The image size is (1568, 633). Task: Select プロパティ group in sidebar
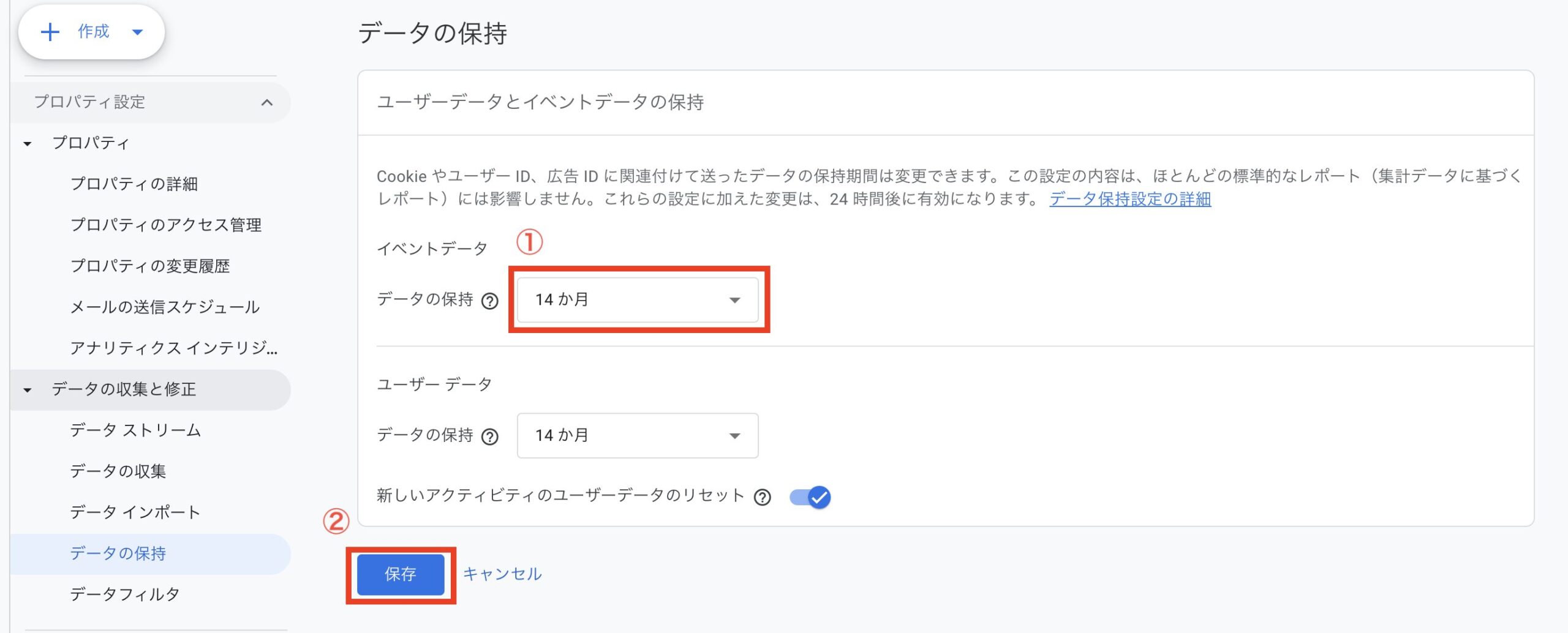[x=91, y=143]
